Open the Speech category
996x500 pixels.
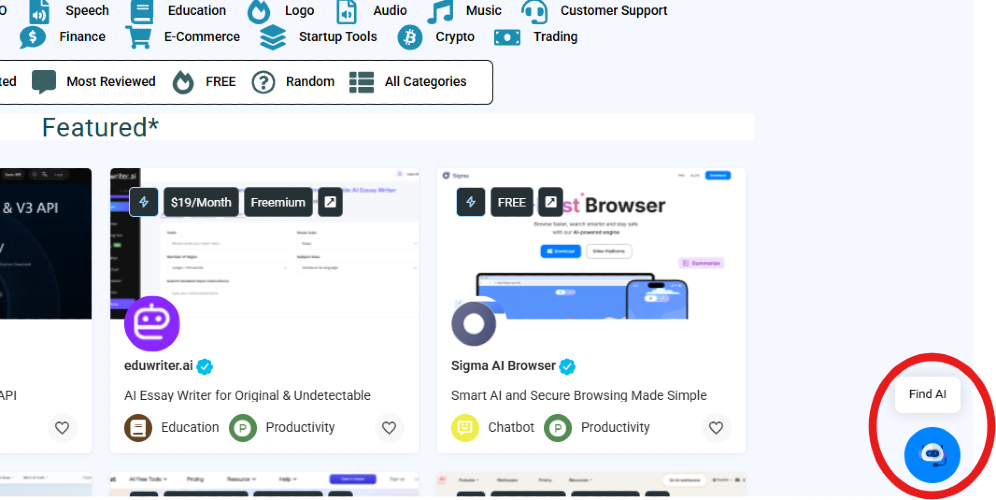(x=69, y=11)
